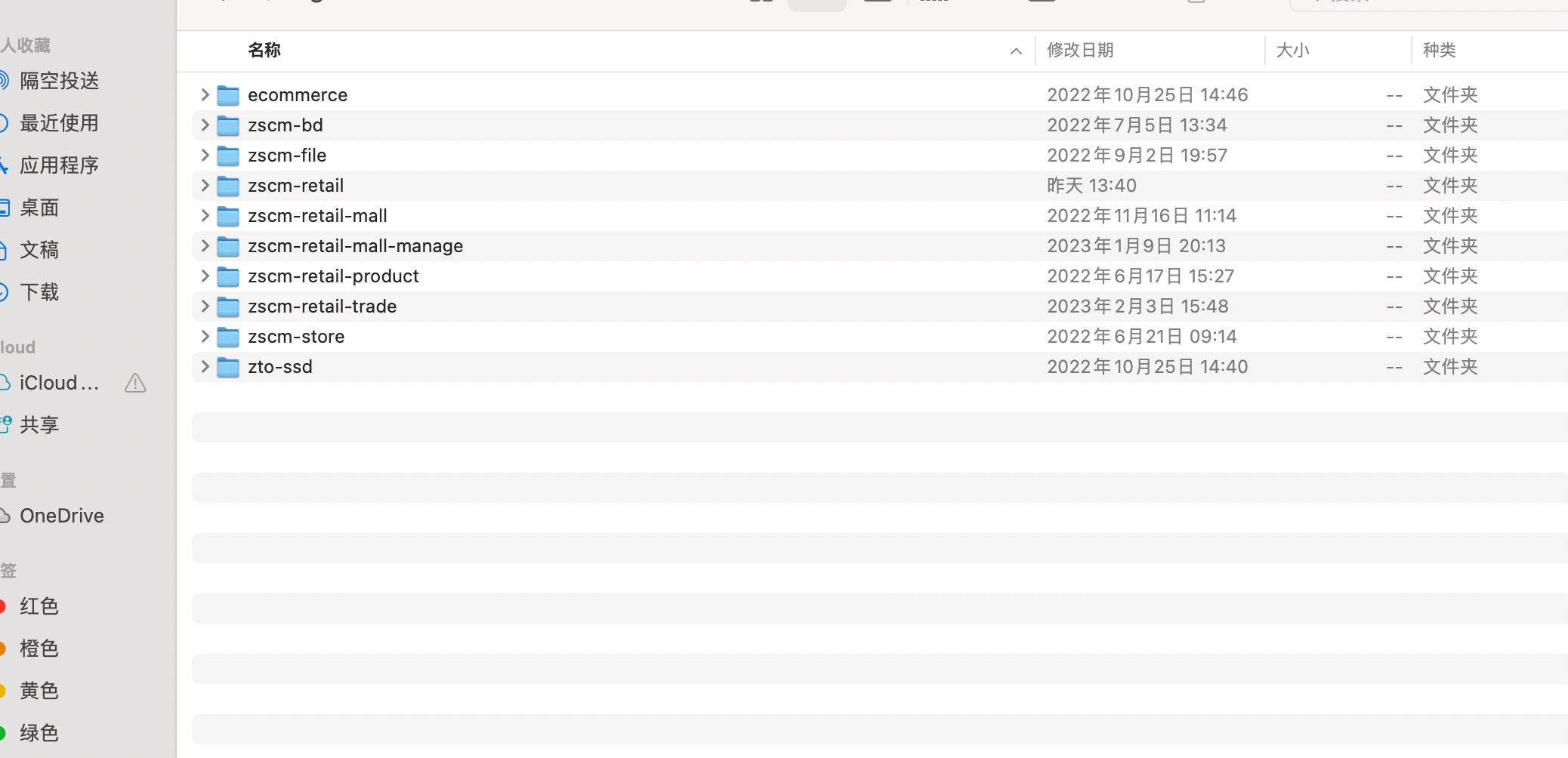Viewport: 1568px width, 758px height.
Task: Expand the zscm-retail-mall-manage folder
Action: (205, 245)
